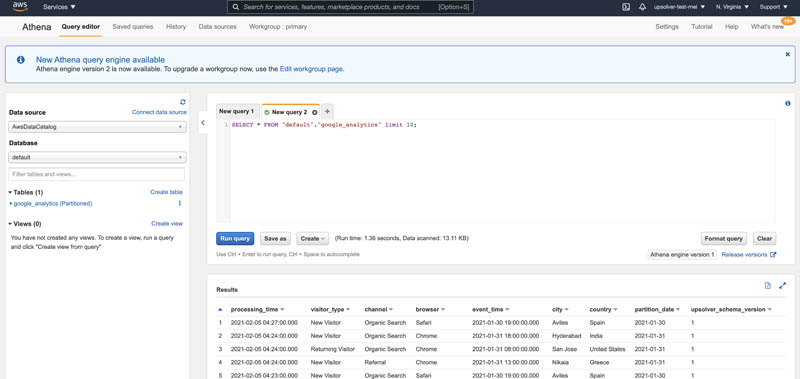Clear the query editor
Screen dimensions: 800x379
click(x=764, y=238)
